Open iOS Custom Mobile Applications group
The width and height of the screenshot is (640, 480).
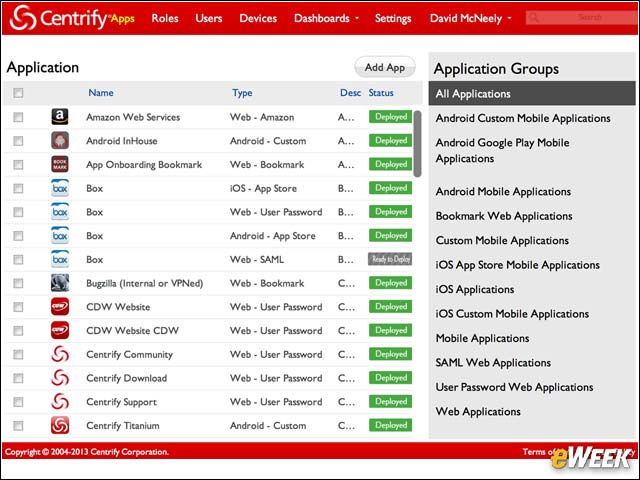coord(512,314)
